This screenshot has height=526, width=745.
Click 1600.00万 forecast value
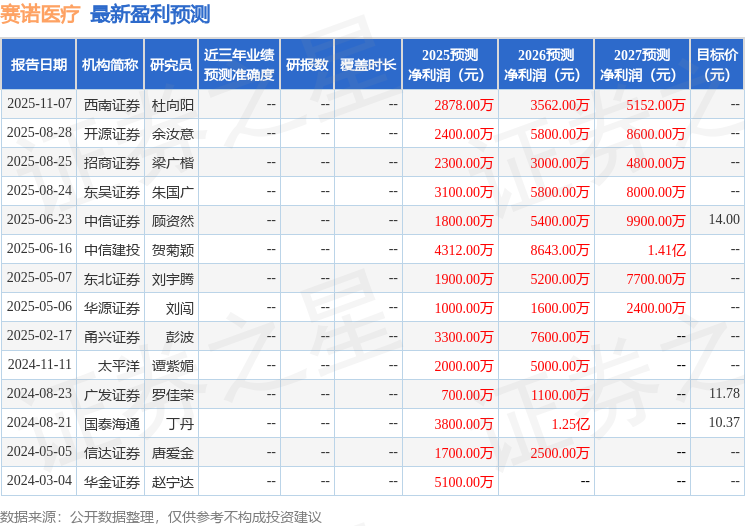(560, 308)
